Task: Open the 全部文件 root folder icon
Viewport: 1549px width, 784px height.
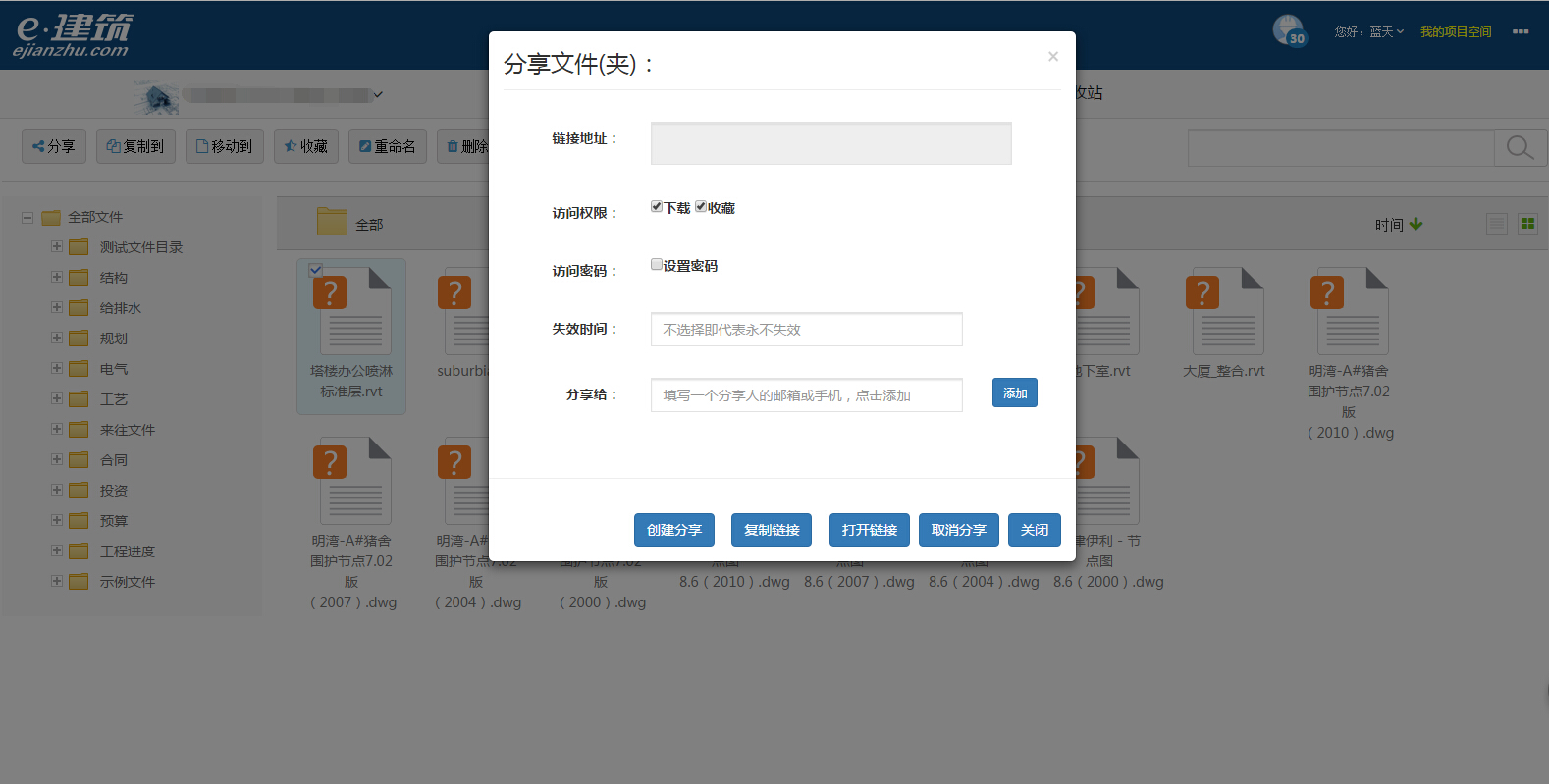Action: (x=51, y=217)
